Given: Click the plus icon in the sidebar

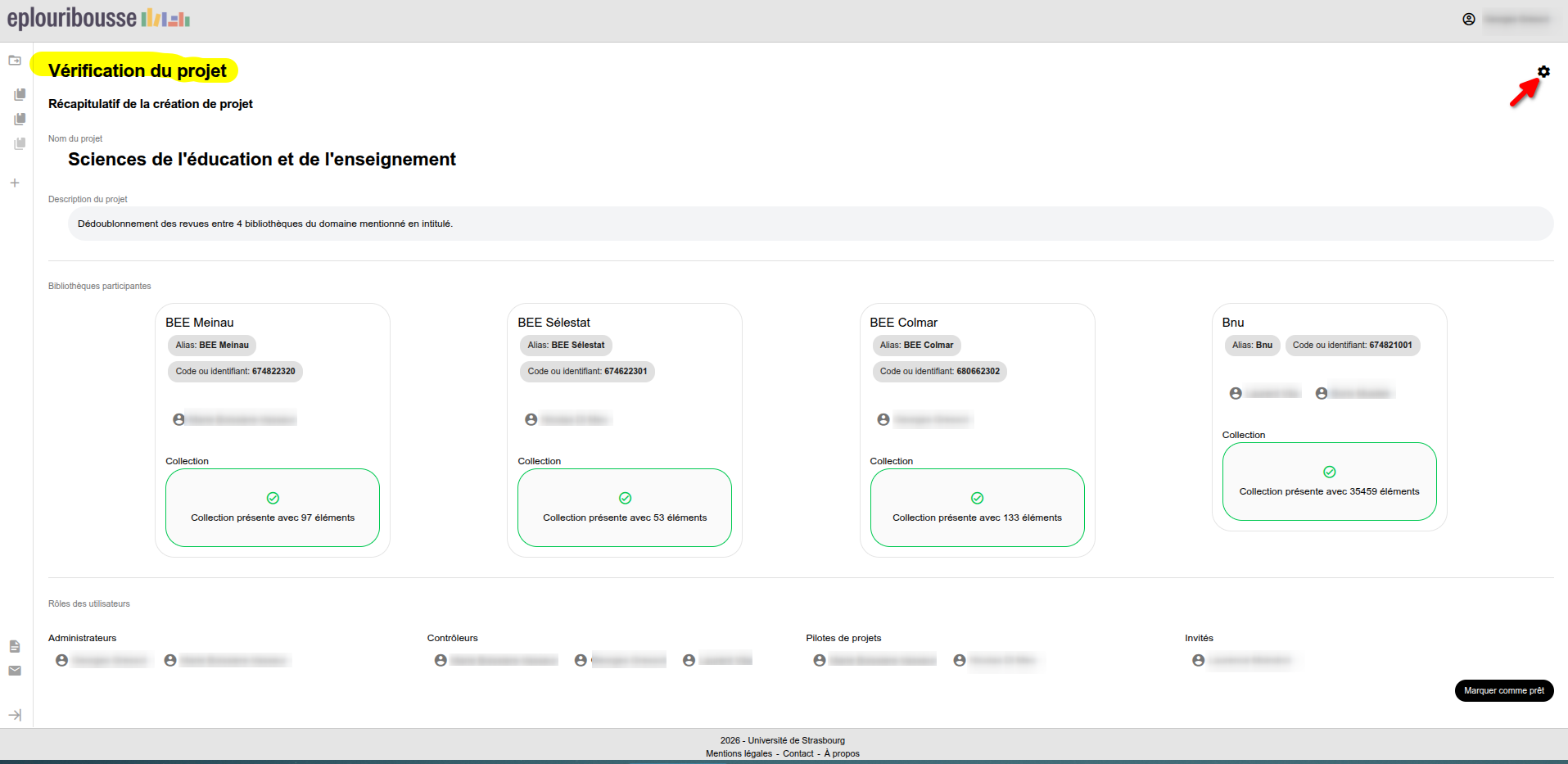Looking at the screenshot, I should tap(15, 183).
